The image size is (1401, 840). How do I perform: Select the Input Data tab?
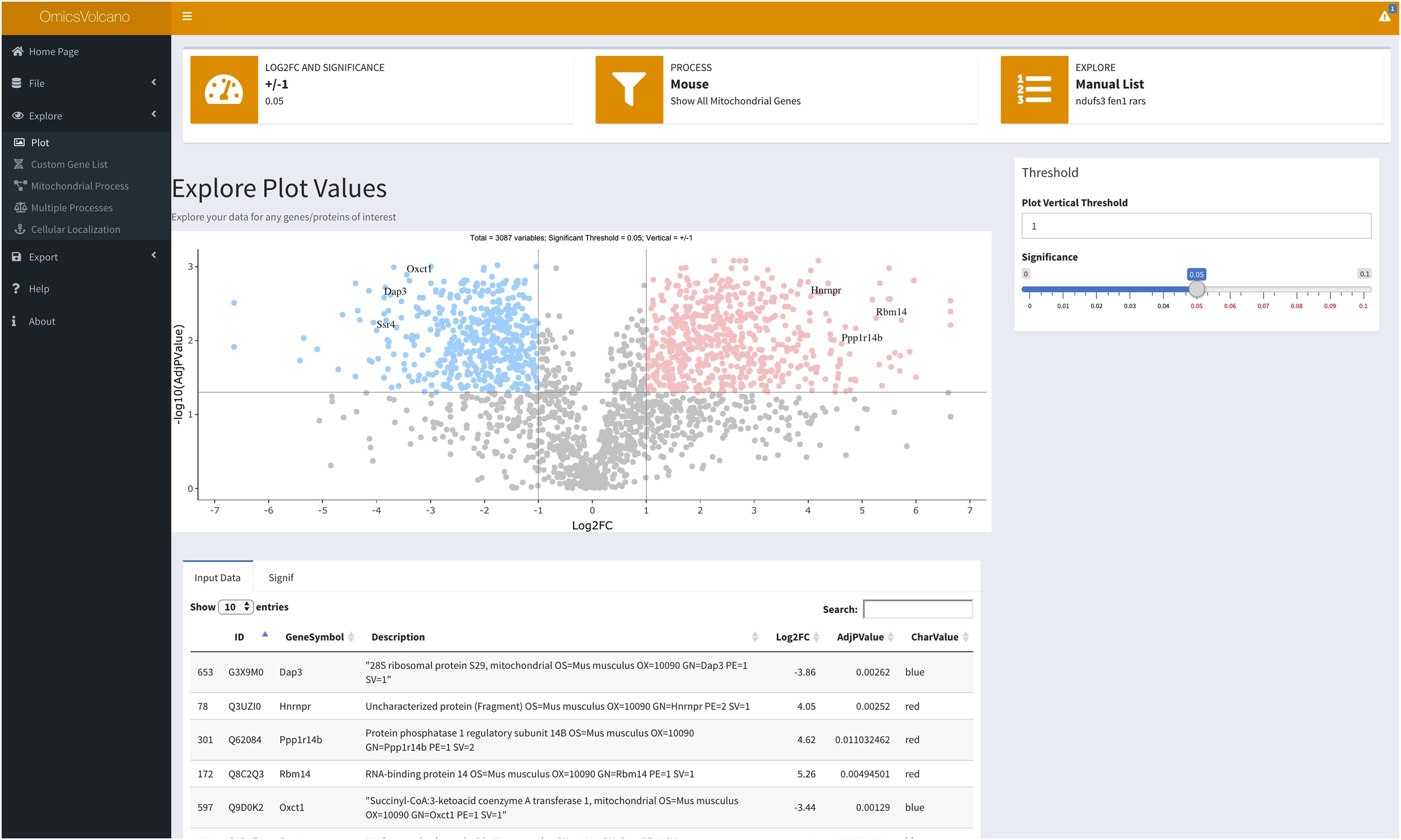pos(217,577)
